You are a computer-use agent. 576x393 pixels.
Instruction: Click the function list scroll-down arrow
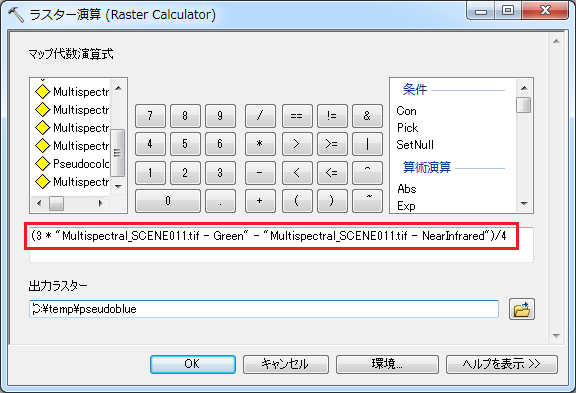pyautogui.click(x=524, y=203)
